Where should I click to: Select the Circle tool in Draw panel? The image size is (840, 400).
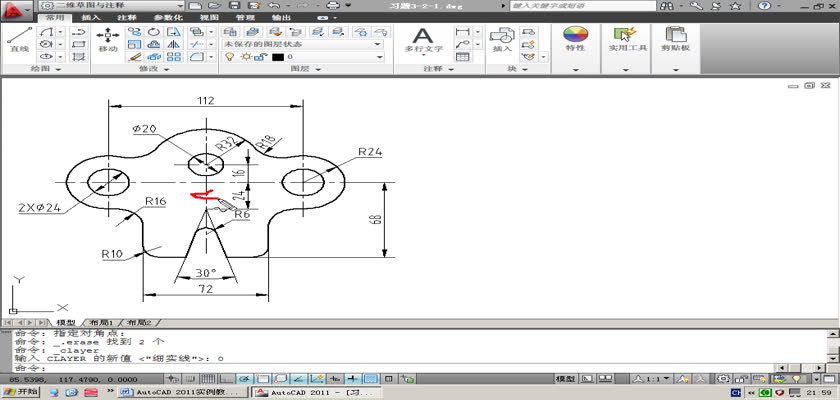[47, 44]
